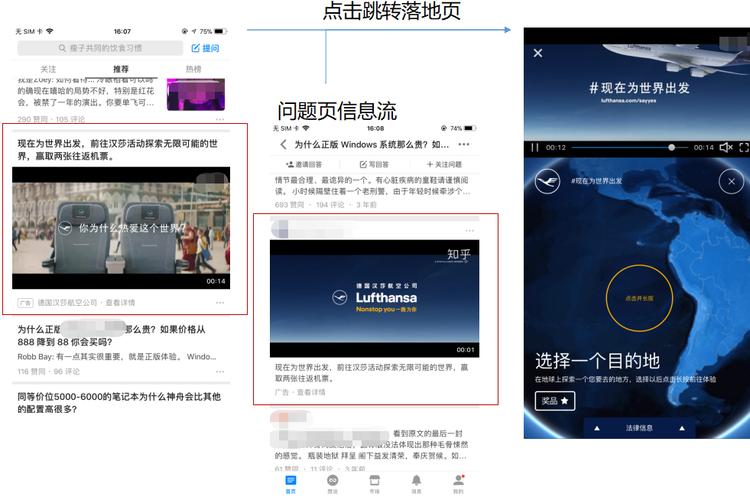Open the purple thumbnail in the top feed answer
This screenshot has height=500, width=750.
click(196, 94)
